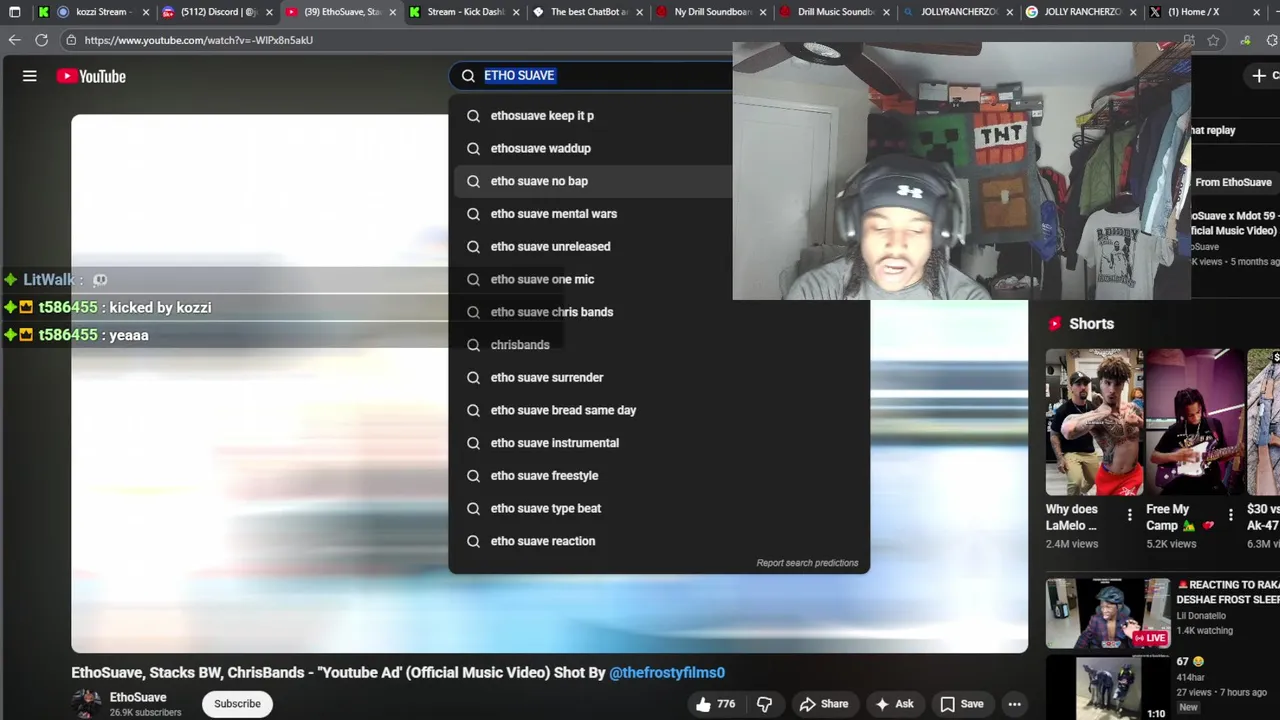Select suggestion 'etho suave bread same day'
1280x720 pixels.
click(659, 410)
